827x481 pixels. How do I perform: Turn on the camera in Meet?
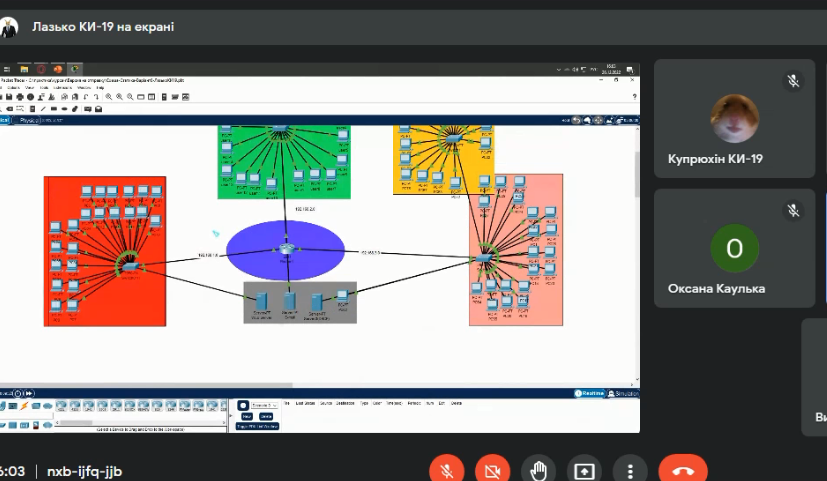tap(492, 469)
